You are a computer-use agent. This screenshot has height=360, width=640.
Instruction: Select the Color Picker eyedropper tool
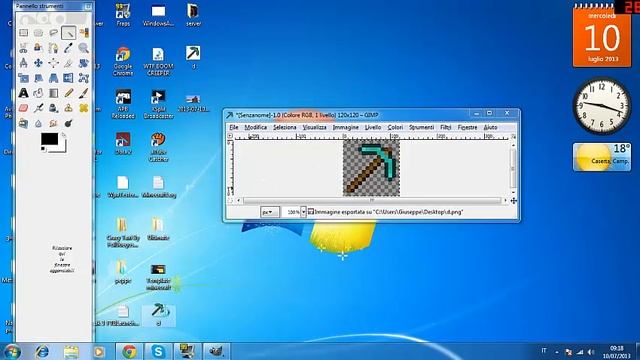click(69, 48)
